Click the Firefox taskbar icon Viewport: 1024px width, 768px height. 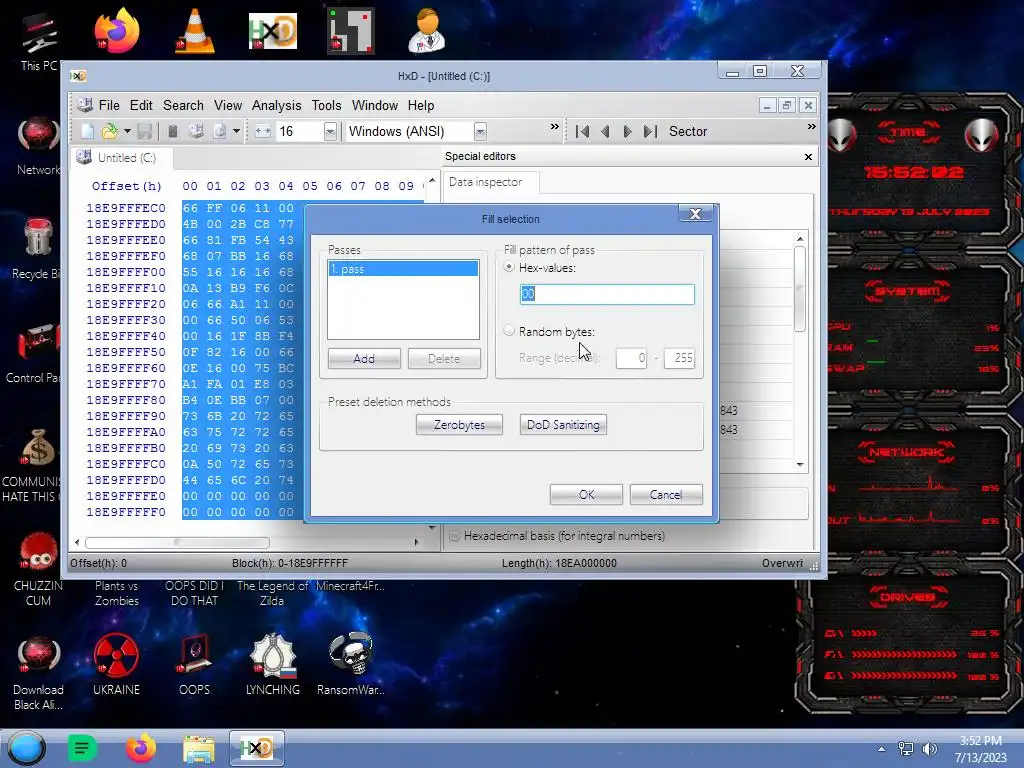tap(141, 748)
